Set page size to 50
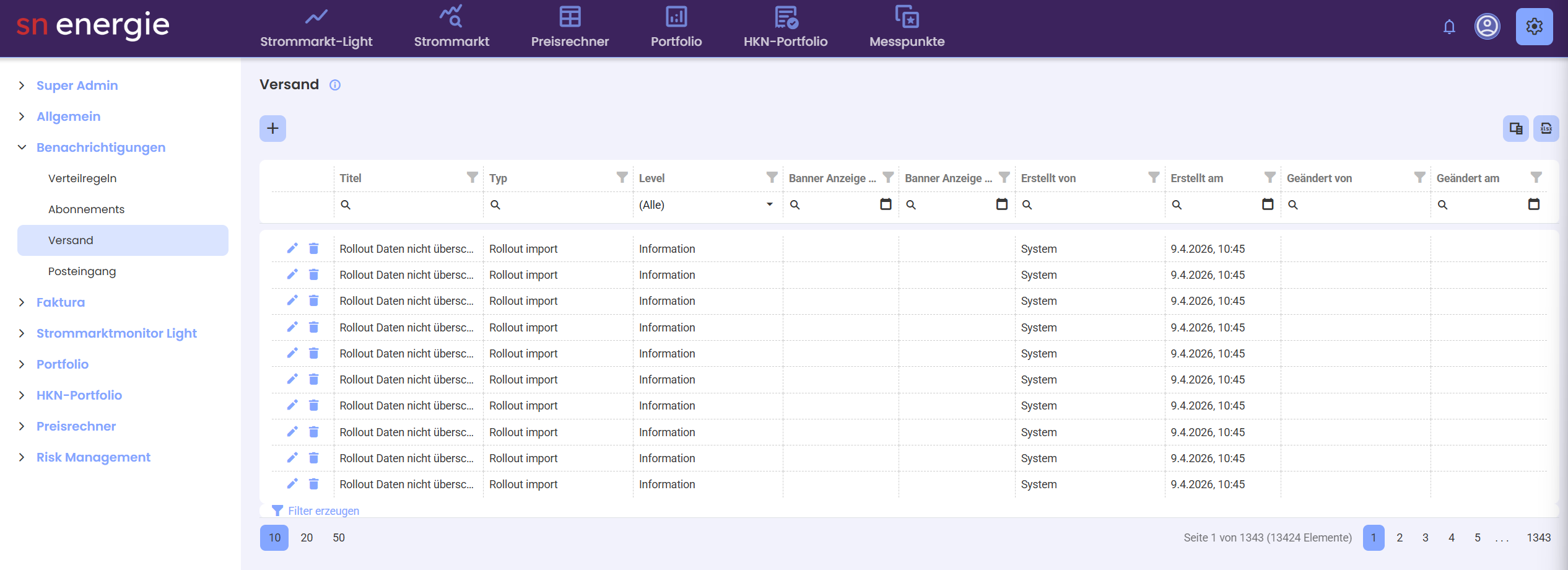Viewport: 1568px width, 570px height. (x=339, y=538)
